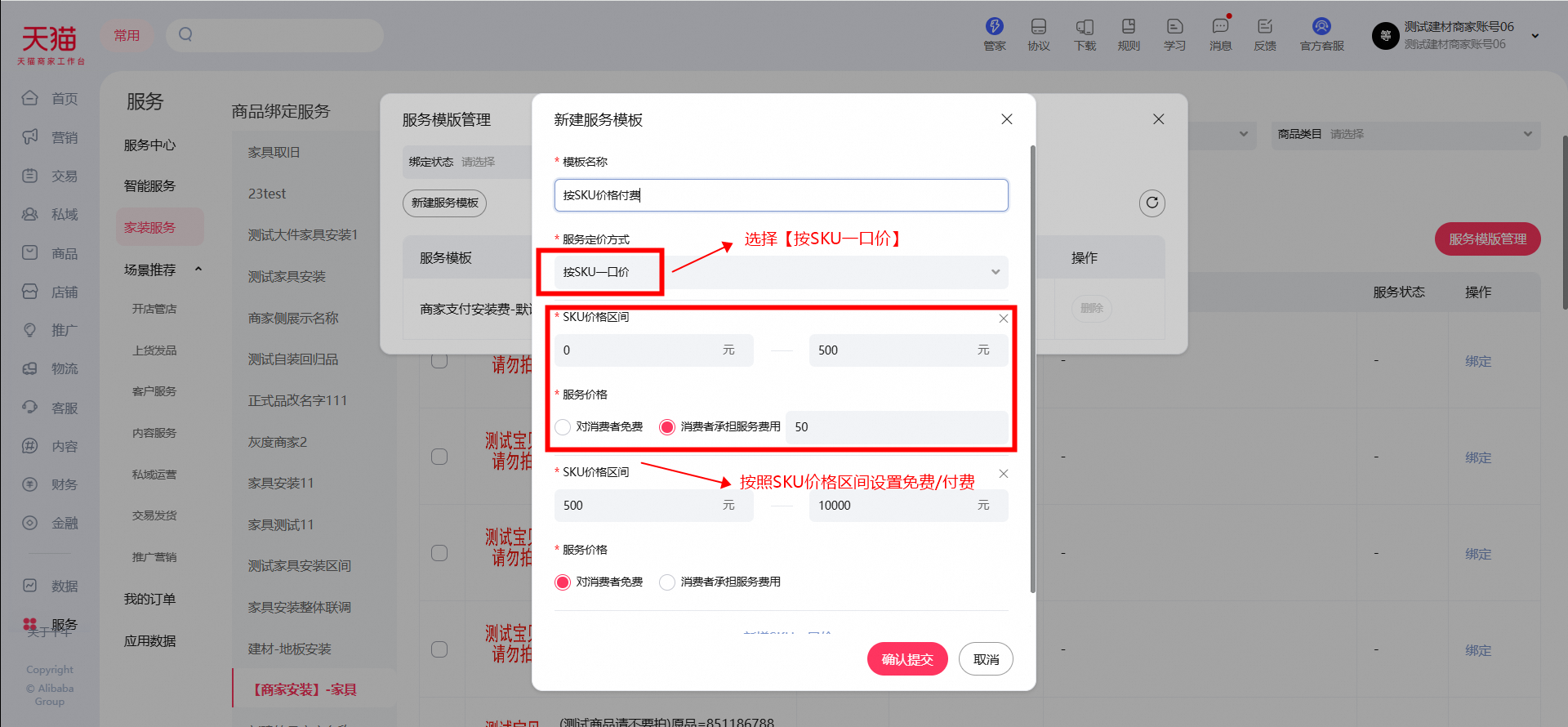This screenshot has width=1568, height=727.
Task: Click the page scrollbar on right edge
Action: [x=1565, y=222]
